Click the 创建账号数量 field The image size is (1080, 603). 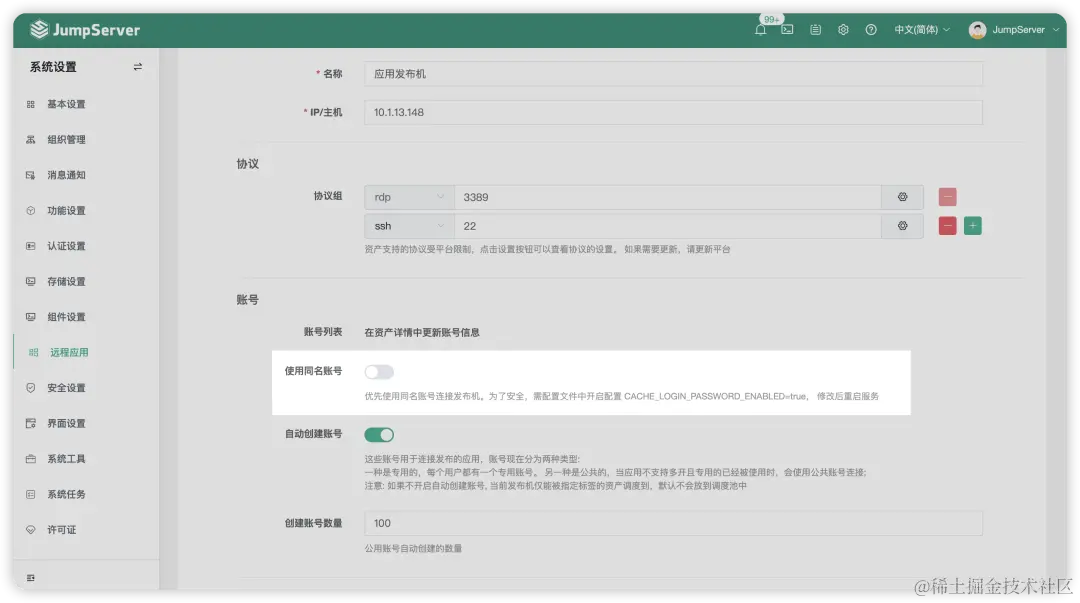(673, 523)
